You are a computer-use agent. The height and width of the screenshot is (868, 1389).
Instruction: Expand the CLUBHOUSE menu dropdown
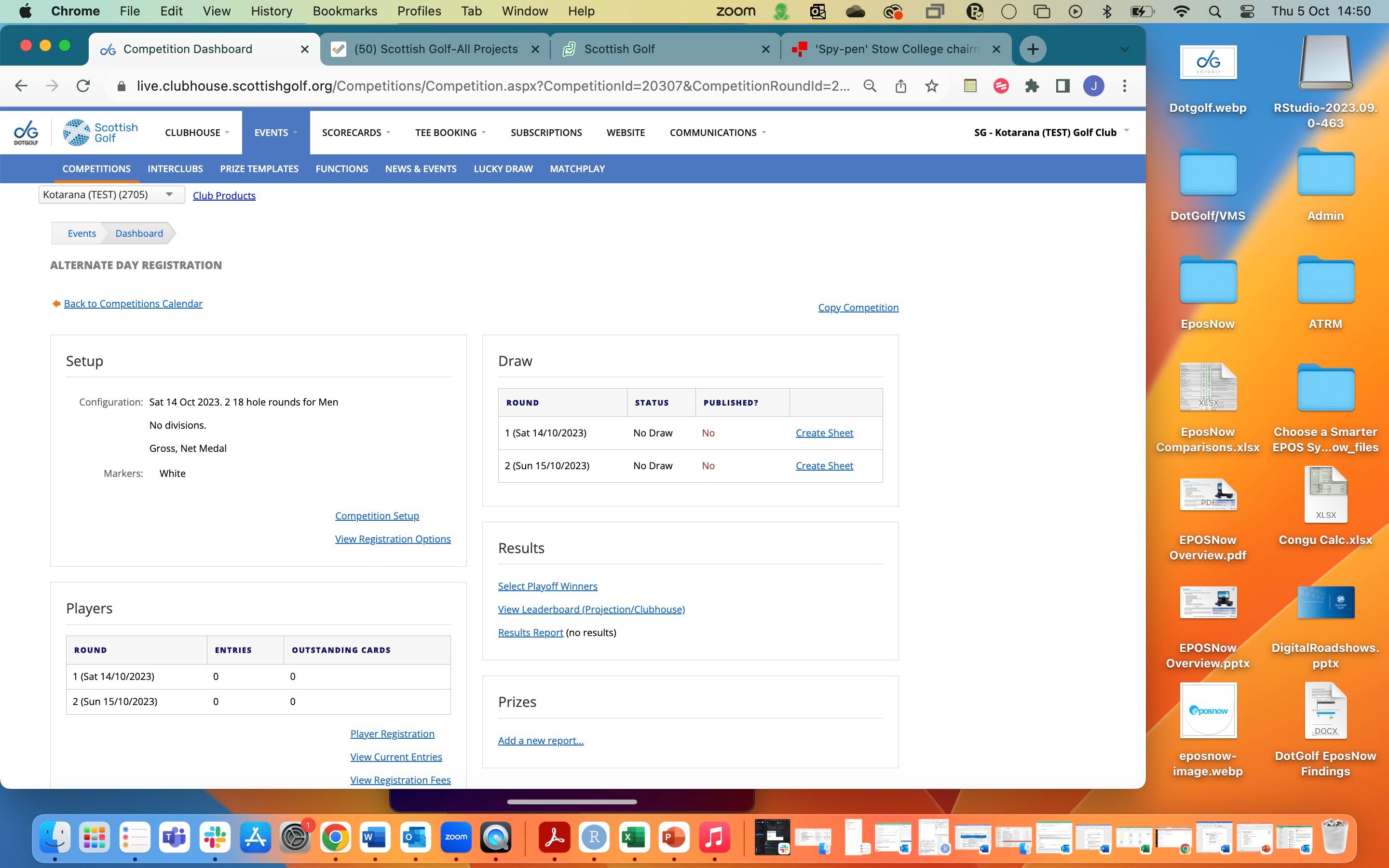click(197, 133)
